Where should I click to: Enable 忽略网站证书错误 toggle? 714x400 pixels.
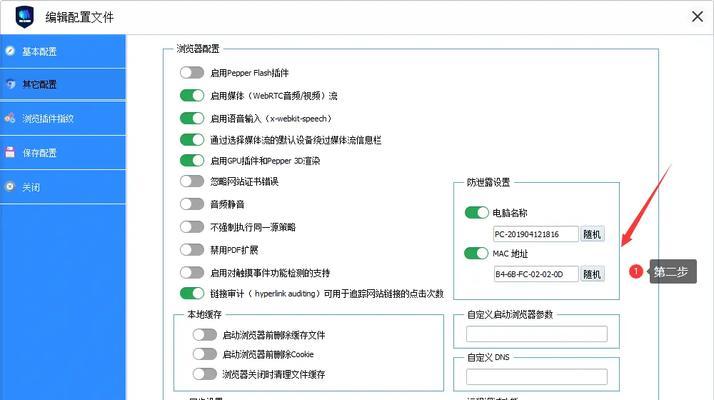point(192,181)
